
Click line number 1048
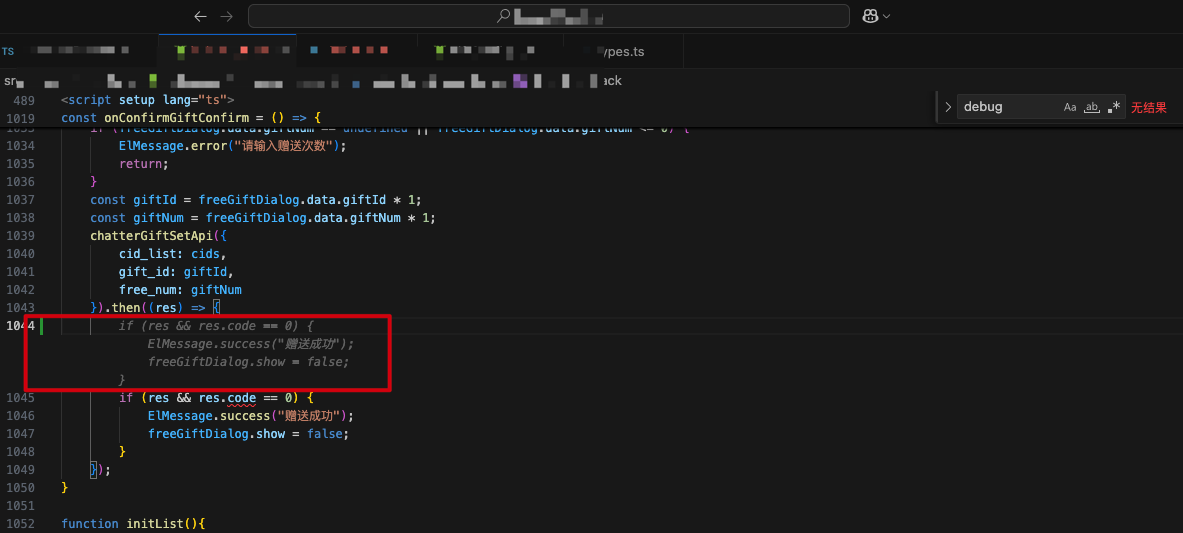click(x=21, y=452)
